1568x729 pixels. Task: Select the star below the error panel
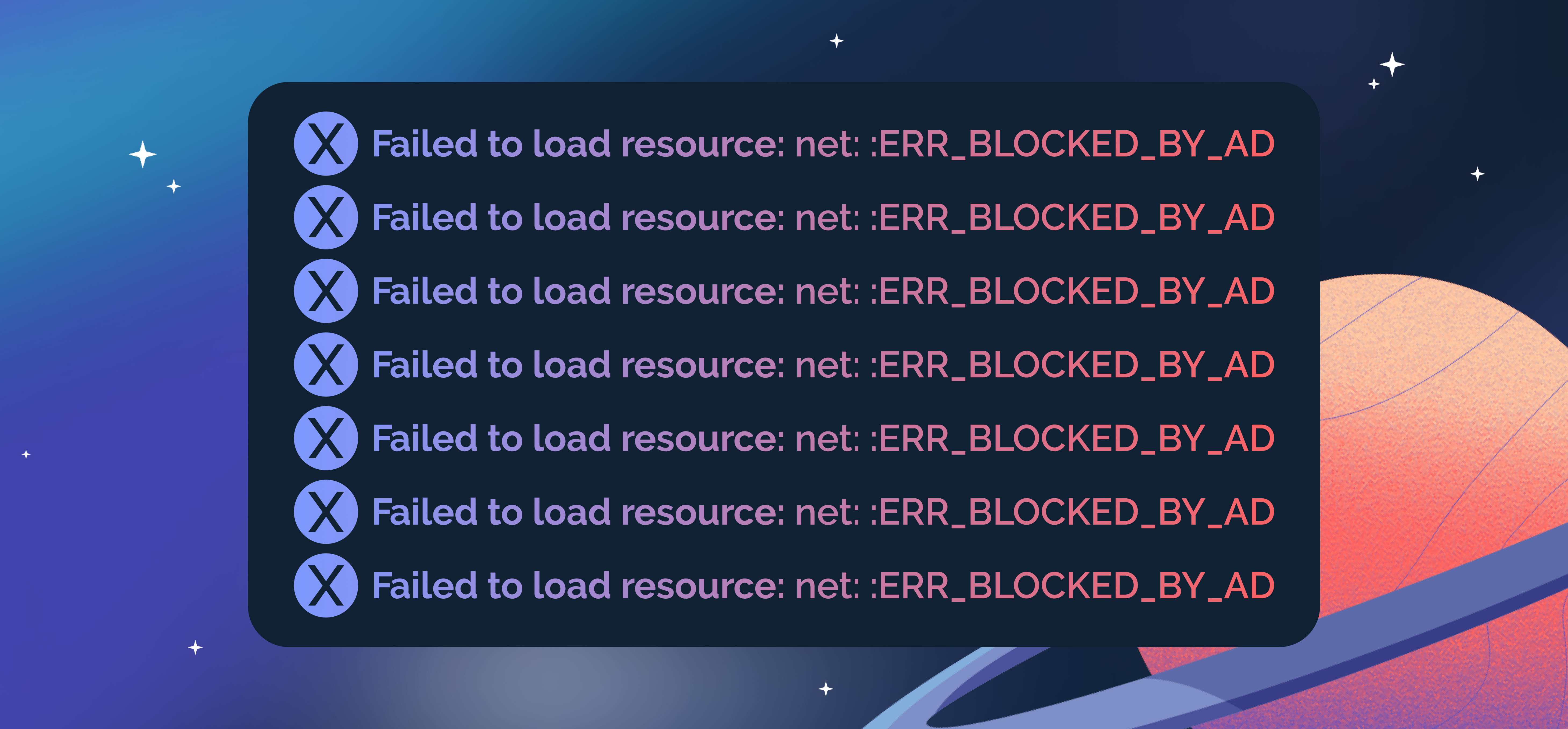(x=826, y=689)
